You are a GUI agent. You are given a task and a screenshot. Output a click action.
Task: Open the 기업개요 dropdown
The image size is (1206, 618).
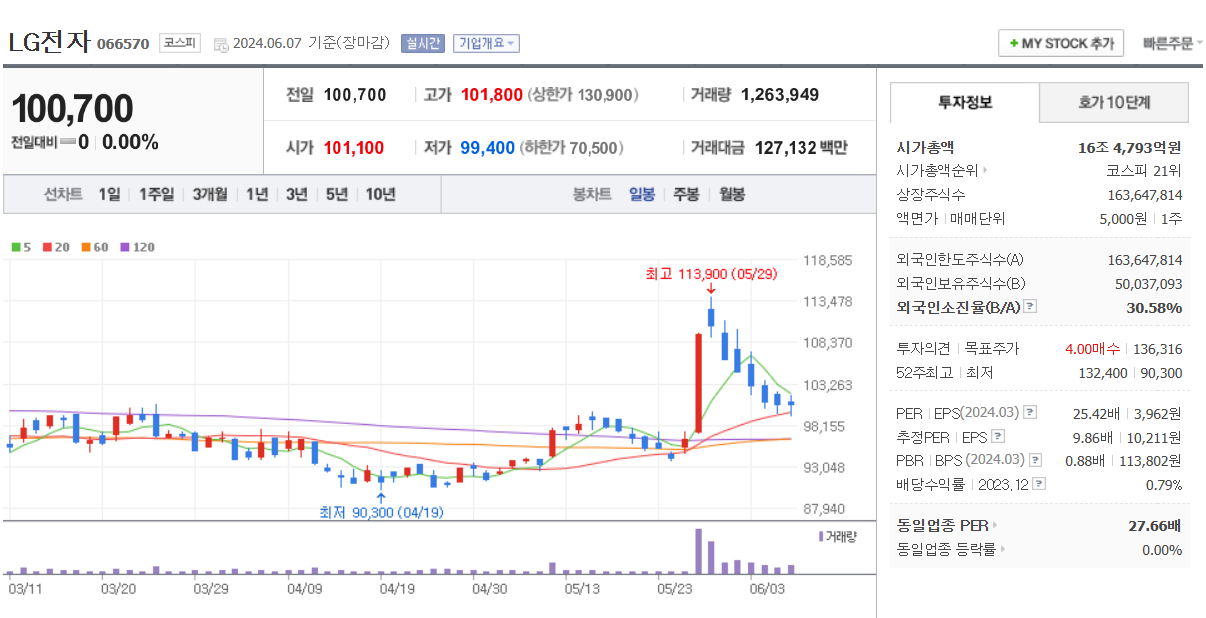pyautogui.click(x=486, y=44)
